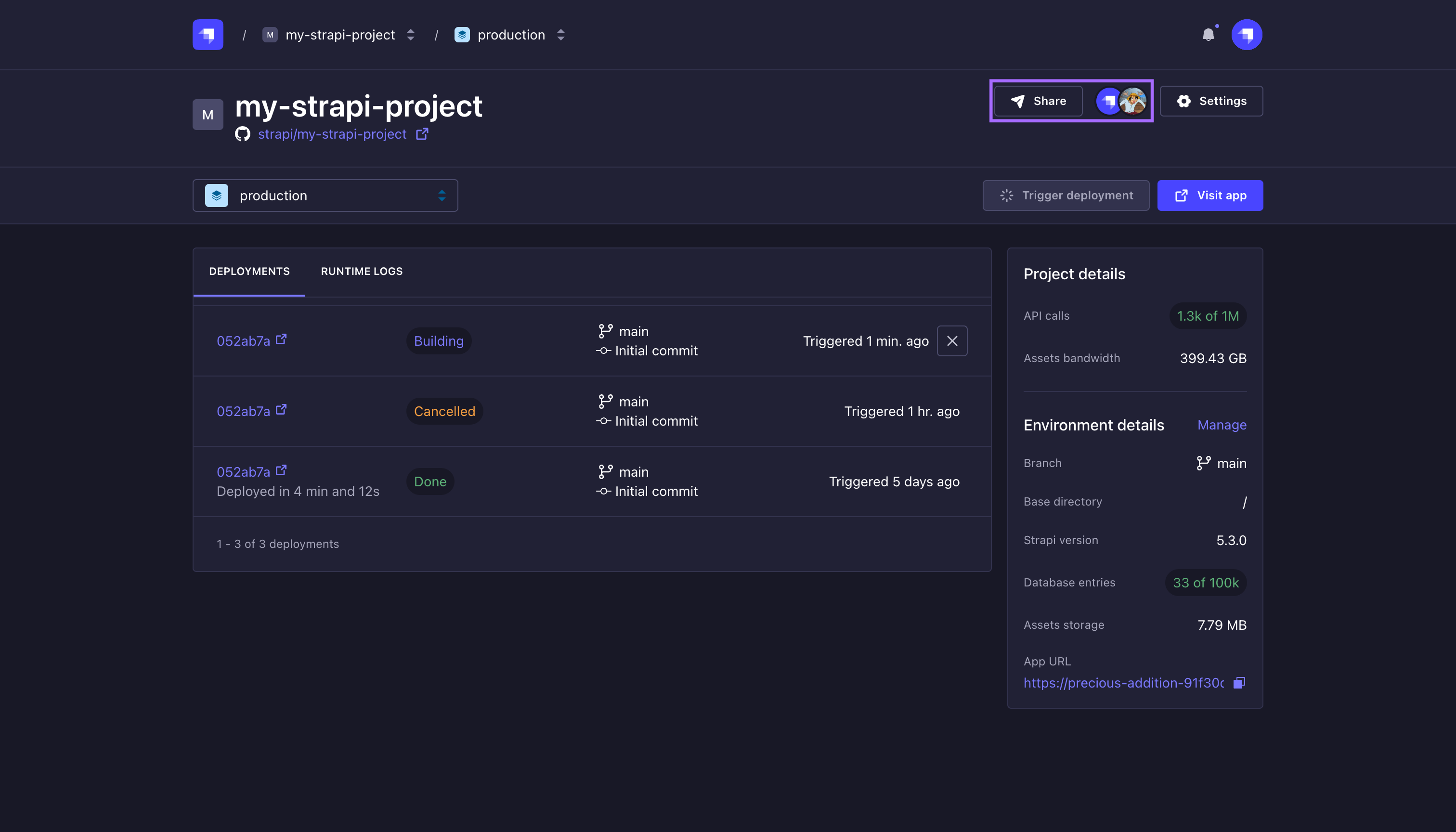Image resolution: width=1456 pixels, height=832 pixels.
Task: Copy the App URL to clipboard
Action: pyautogui.click(x=1239, y=683)
